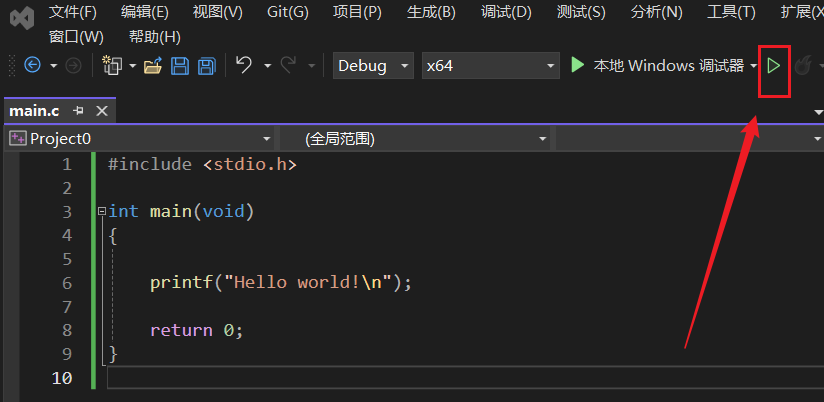Click the #include <stdio.h> line
This screenshot has height=402, width=824.
(202, 164)
